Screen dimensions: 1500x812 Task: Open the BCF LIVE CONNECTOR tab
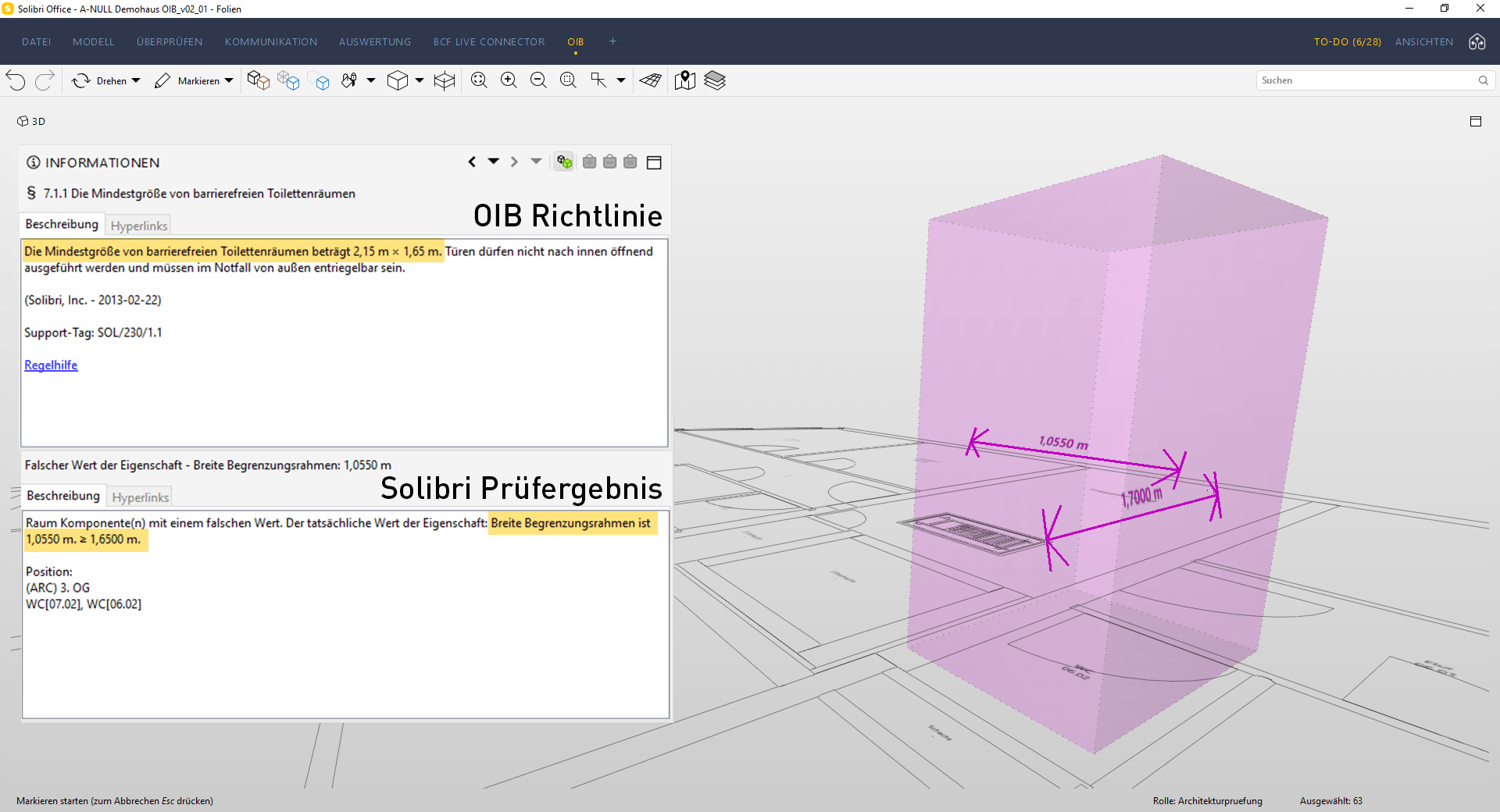click(489, 42)
